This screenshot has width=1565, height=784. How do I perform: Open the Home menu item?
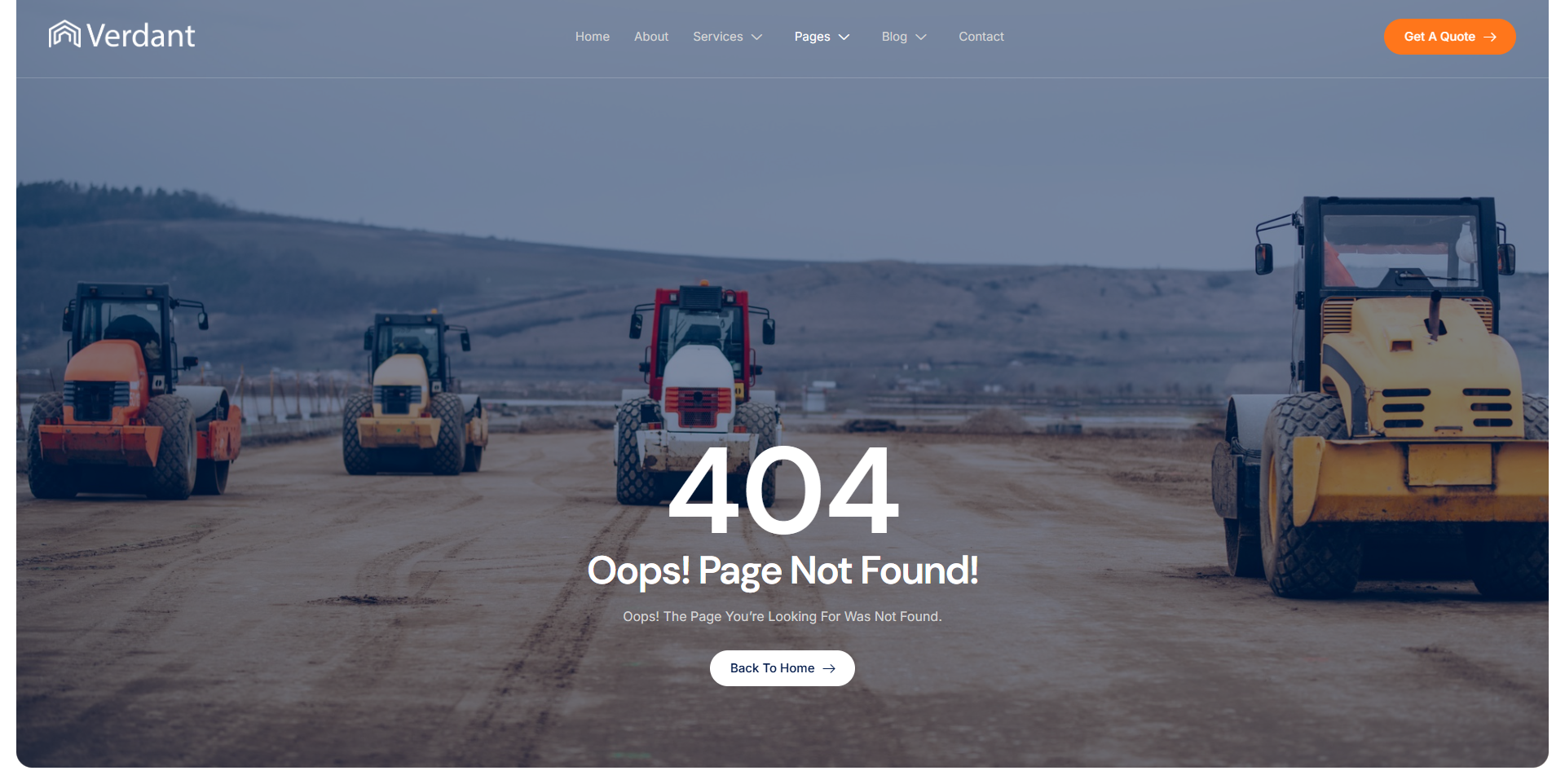coord(593,37)
